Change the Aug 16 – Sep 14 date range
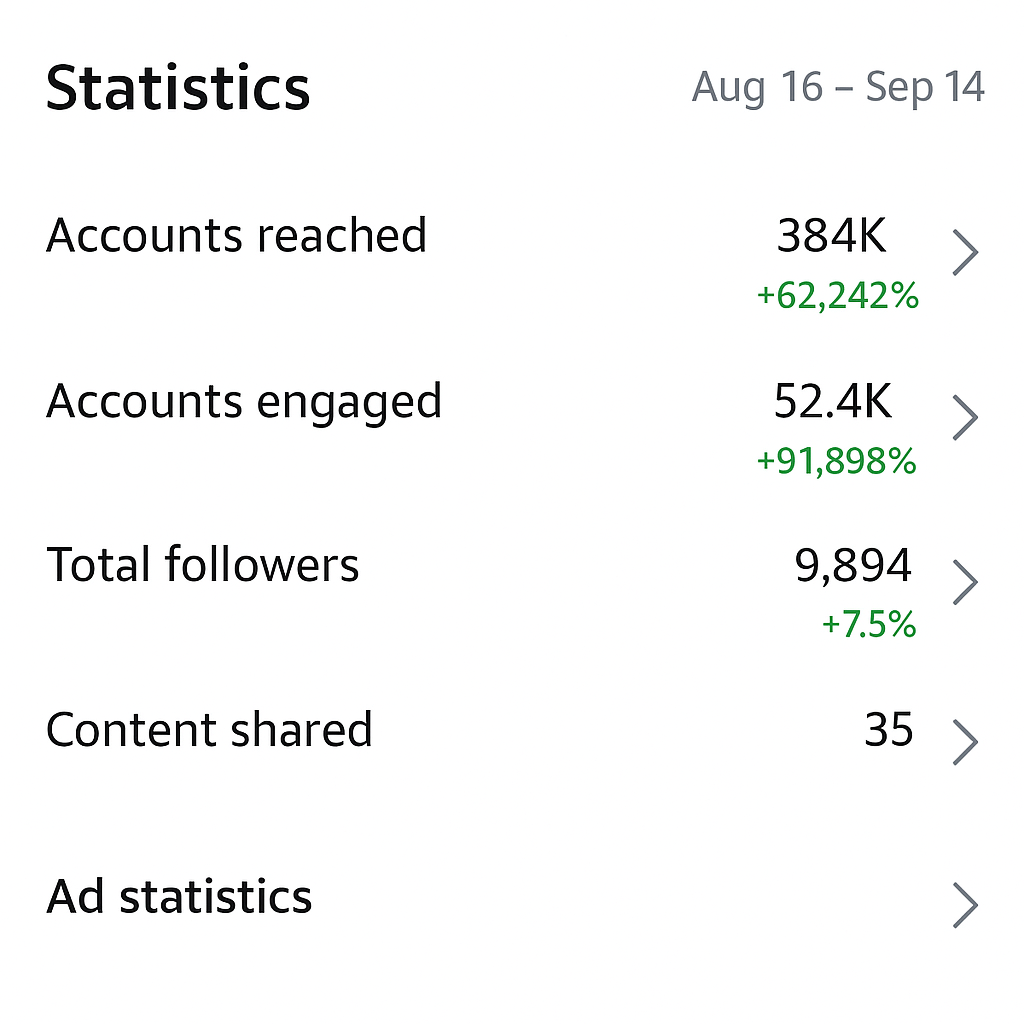Viewport: 1024px width, 1024px height. (x=838, y=88)
